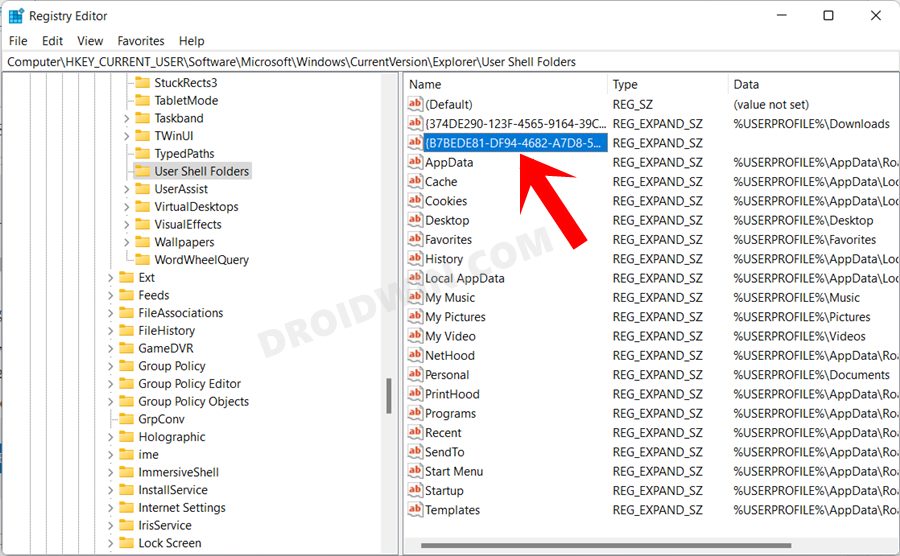Click the My Music string value icon

click(x=415, y=297)
